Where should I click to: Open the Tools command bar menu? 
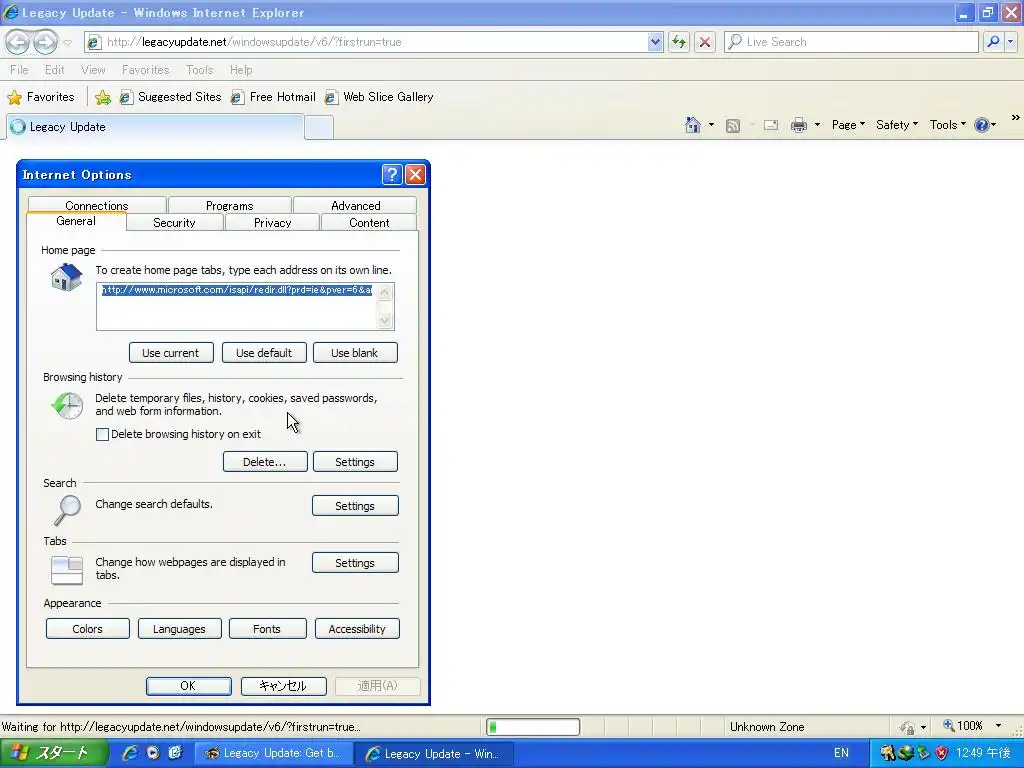tap(948, 125)
